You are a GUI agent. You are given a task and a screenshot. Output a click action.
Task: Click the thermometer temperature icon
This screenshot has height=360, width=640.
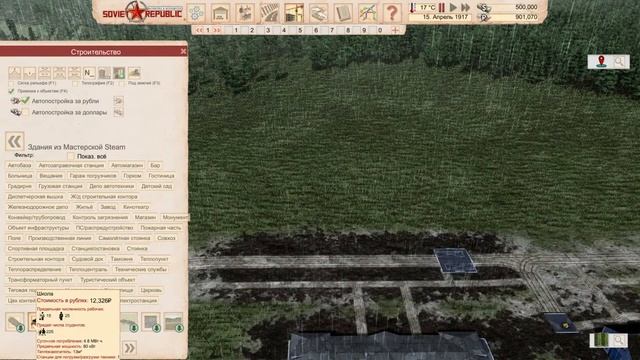[413, 7]
